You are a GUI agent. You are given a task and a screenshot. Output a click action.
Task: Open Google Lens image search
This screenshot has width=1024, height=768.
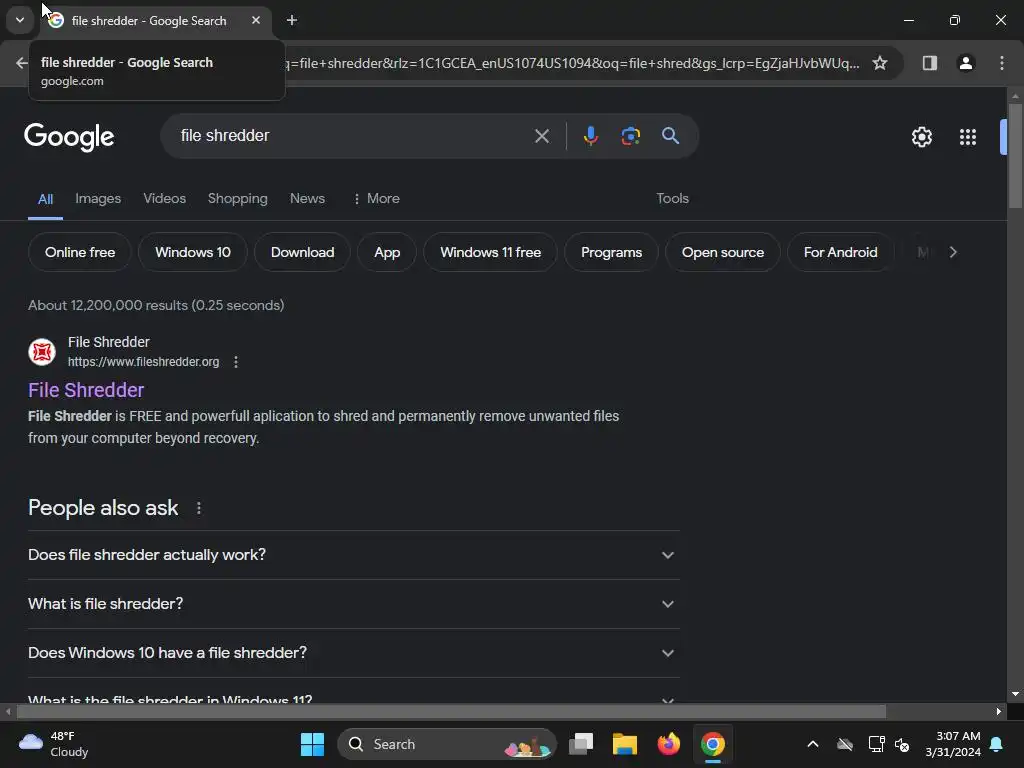630,136
